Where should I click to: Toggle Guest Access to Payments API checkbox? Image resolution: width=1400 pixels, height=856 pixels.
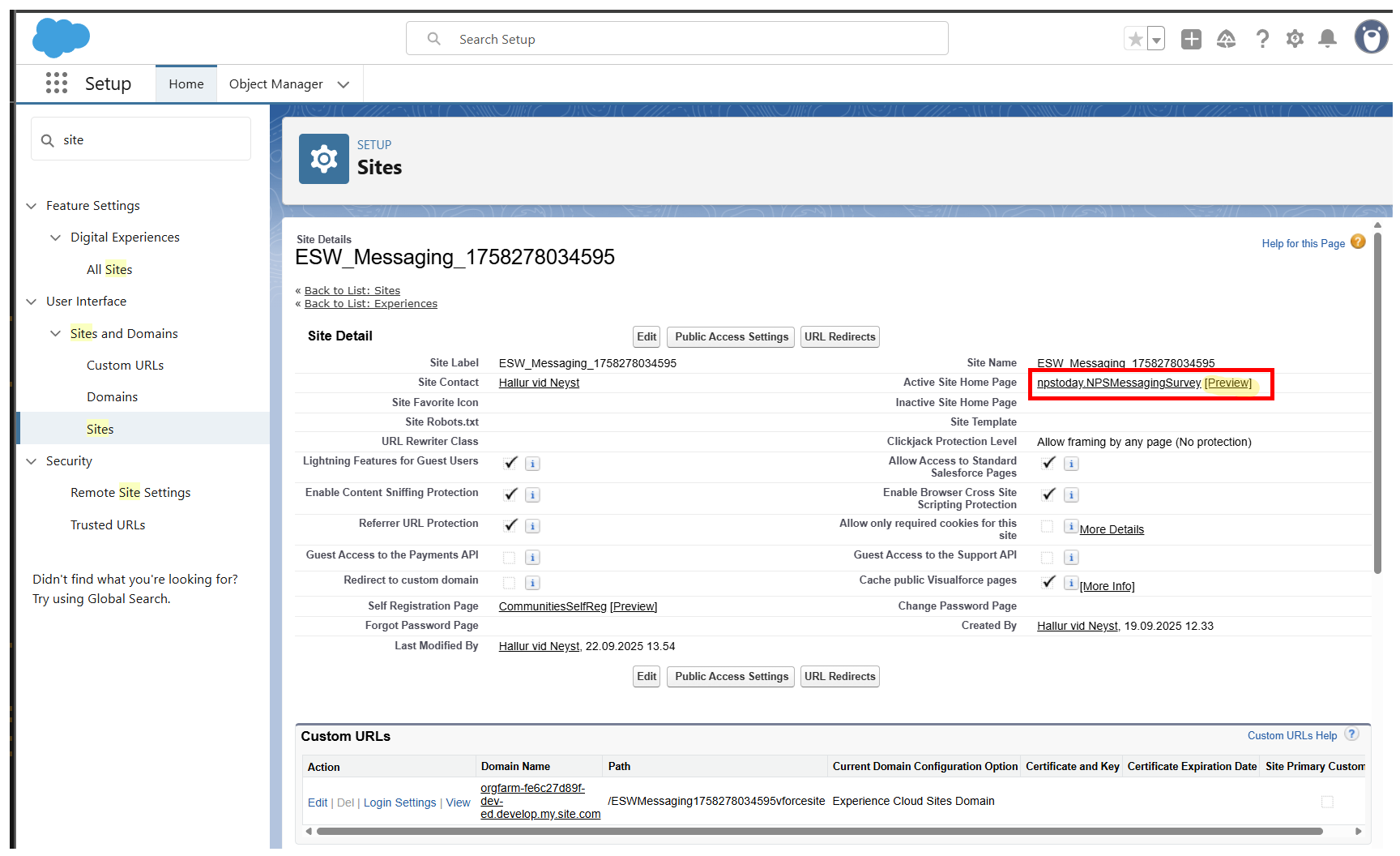pyautogui.click(x=509, y=558)
